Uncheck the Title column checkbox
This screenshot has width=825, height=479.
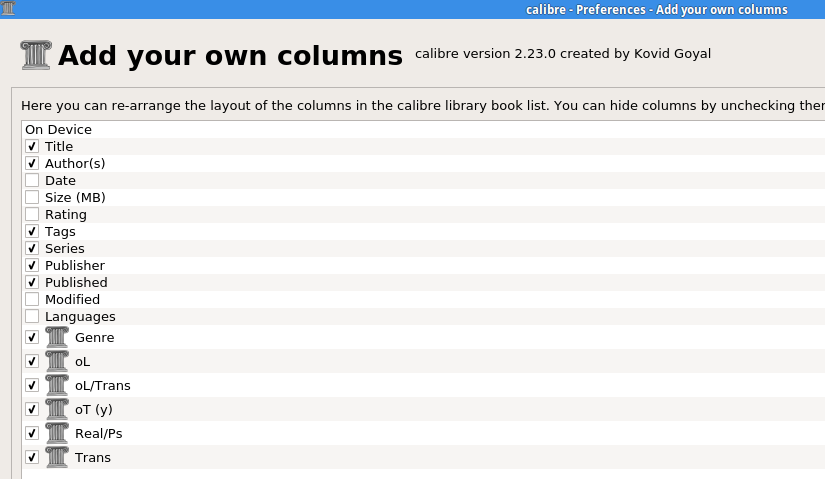(32, 146)
